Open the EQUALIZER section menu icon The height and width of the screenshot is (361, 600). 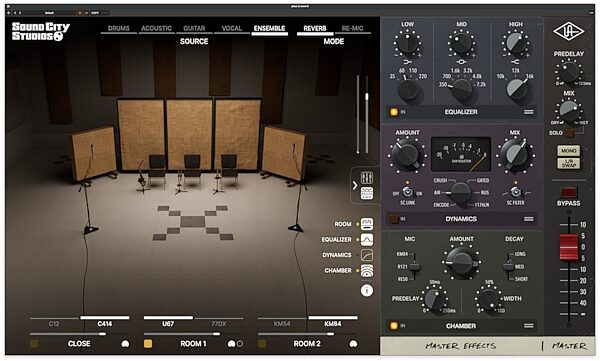click(528, 112)
